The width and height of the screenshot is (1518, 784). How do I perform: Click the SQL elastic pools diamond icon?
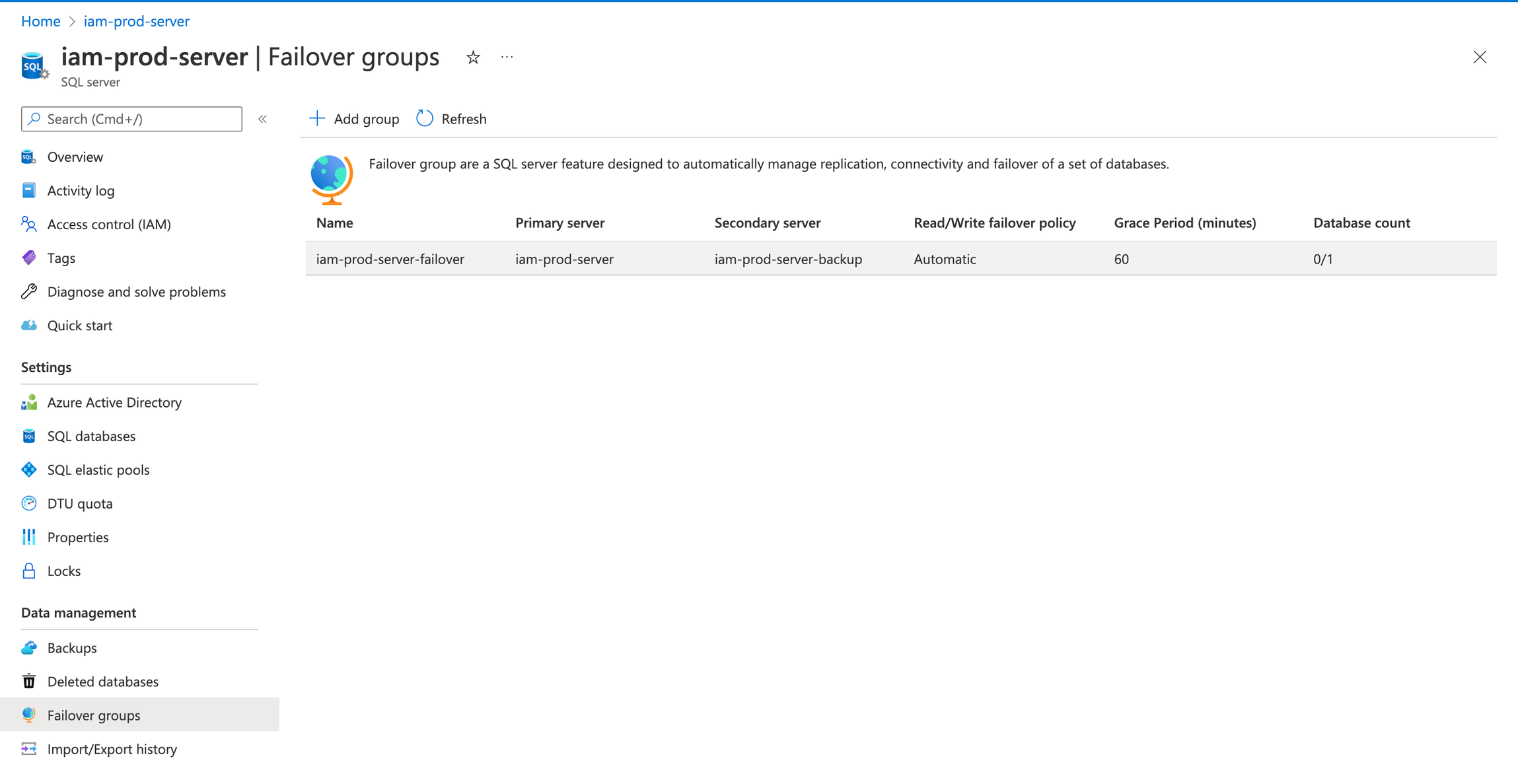coord(28,470)
